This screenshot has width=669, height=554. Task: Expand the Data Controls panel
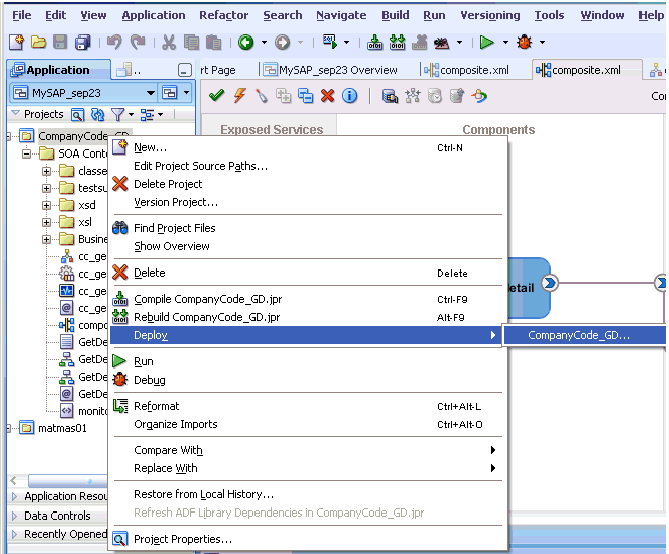pyautogui.click(x=15, y=516)
